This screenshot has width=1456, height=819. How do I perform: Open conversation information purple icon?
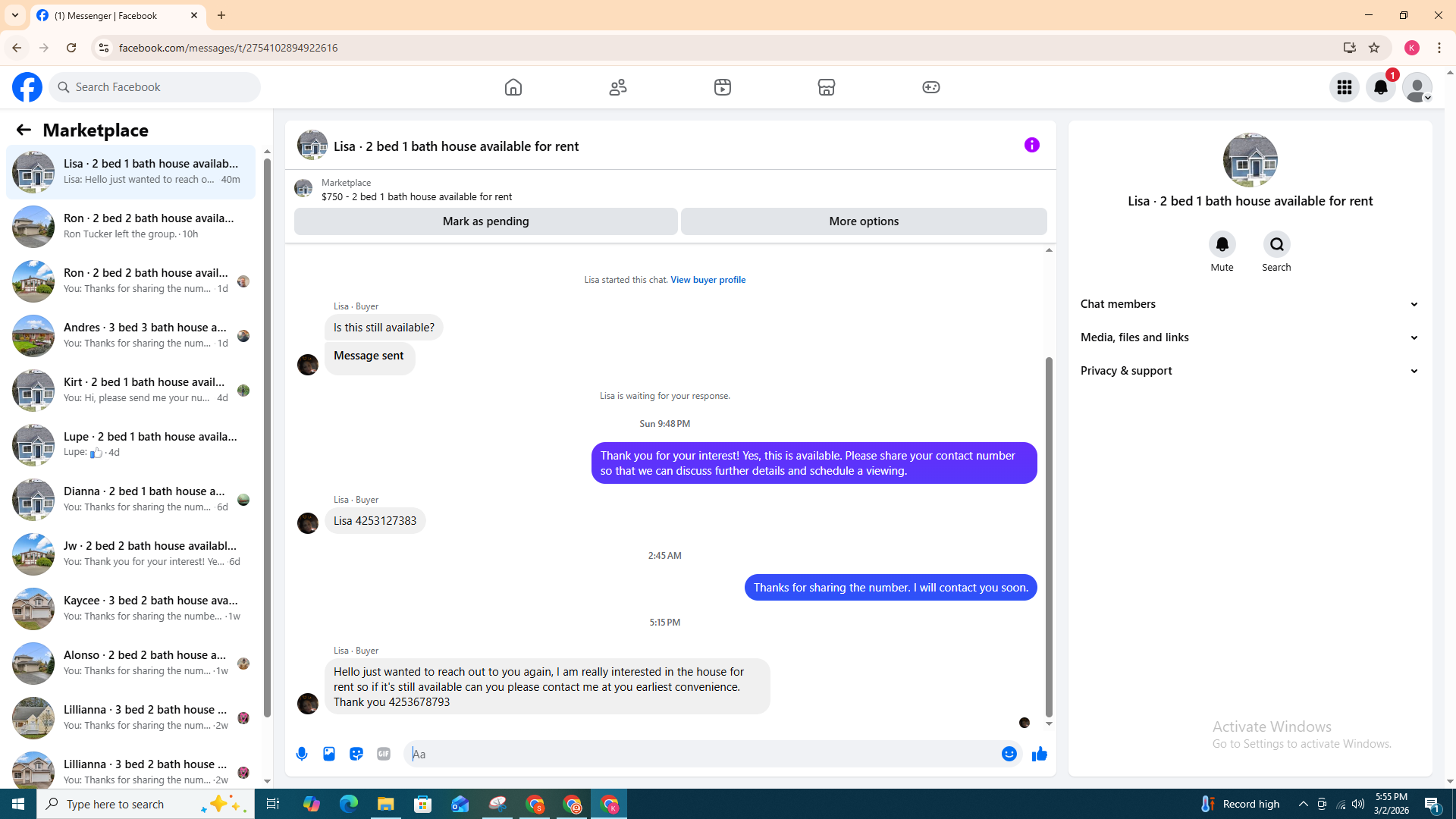tap(1032, 145)
